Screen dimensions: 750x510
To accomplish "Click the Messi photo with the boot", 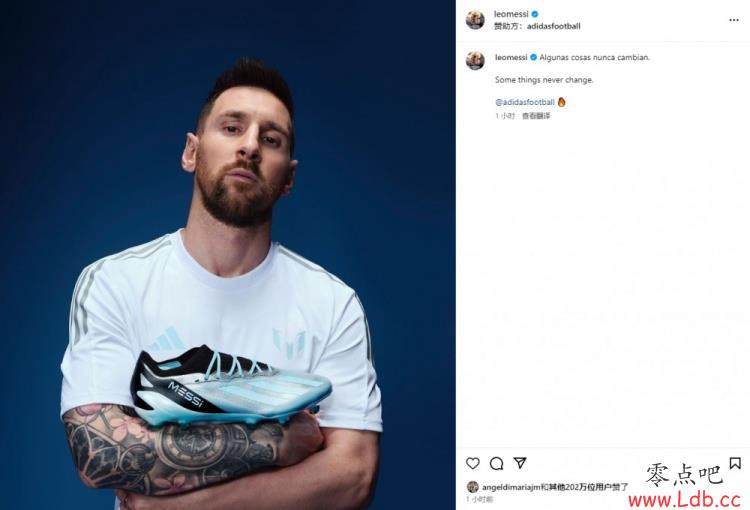I will tap(228, 255).
